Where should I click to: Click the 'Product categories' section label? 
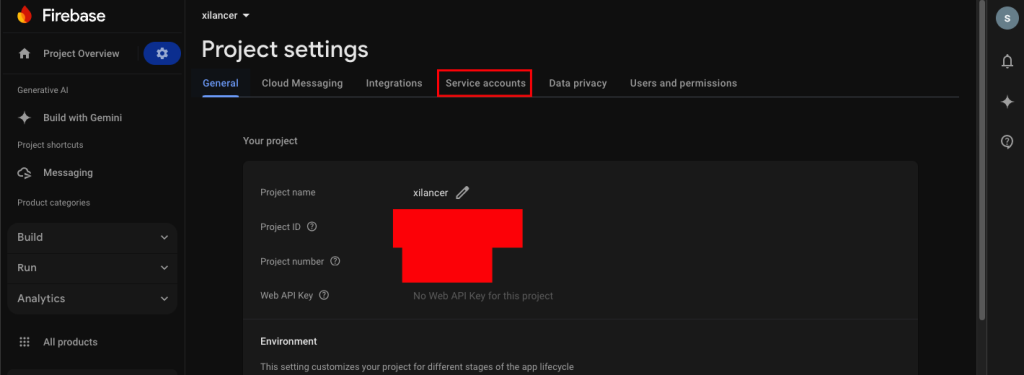pos(54,203)
